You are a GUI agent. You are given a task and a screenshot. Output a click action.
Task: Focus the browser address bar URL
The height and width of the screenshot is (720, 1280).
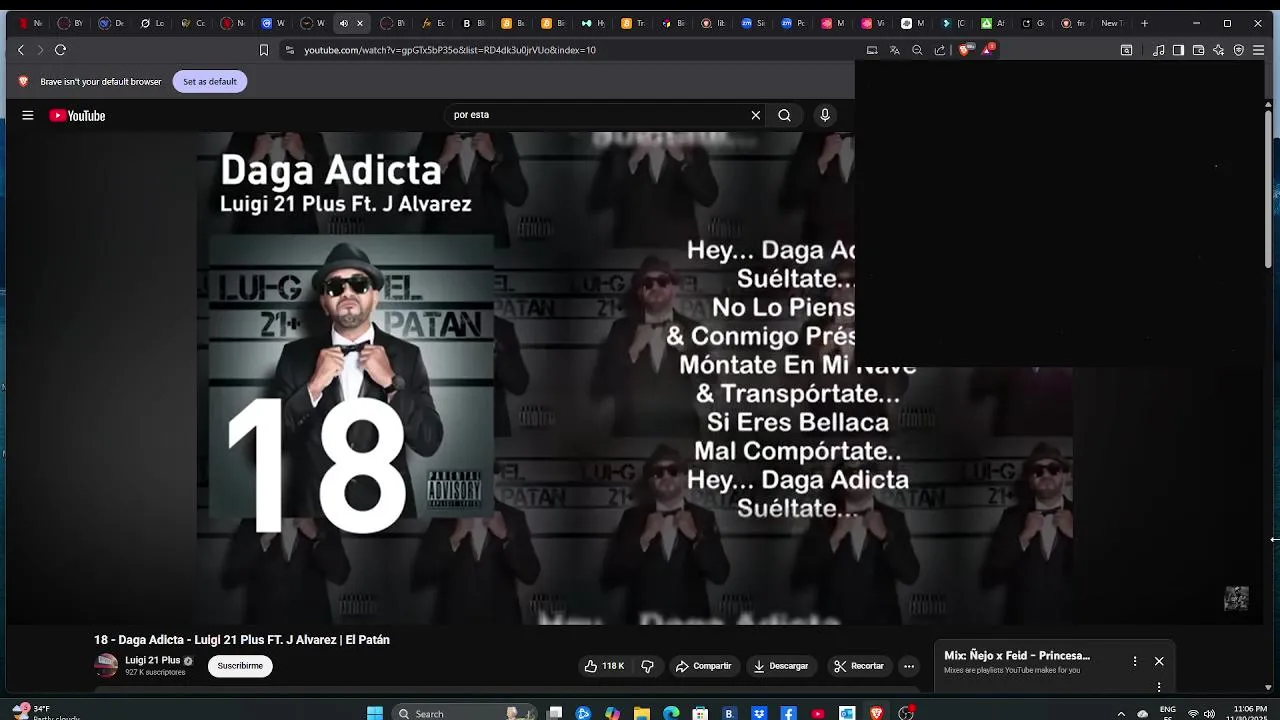[450, 50]
